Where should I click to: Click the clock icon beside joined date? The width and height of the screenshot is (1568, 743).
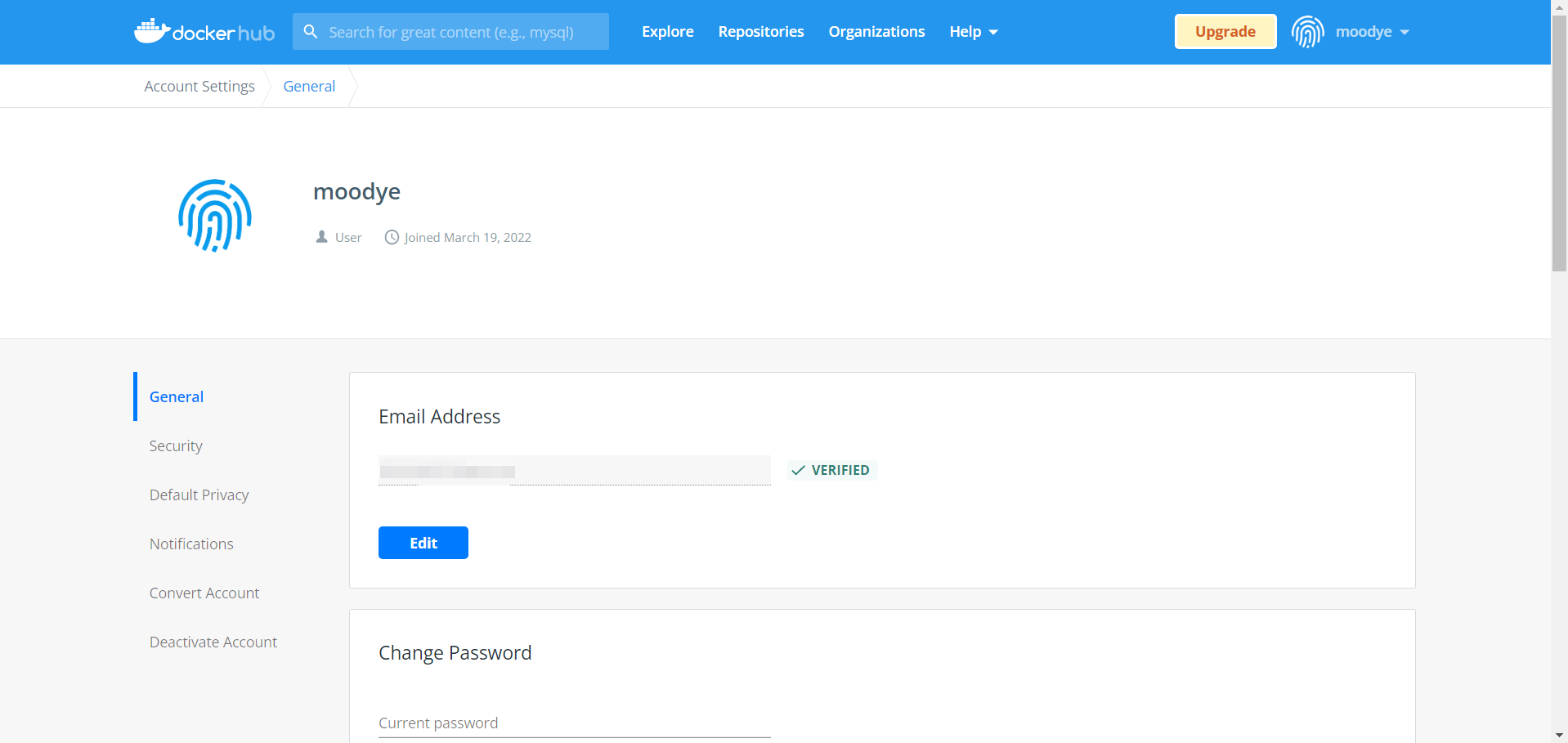click(x=392, y=237)
